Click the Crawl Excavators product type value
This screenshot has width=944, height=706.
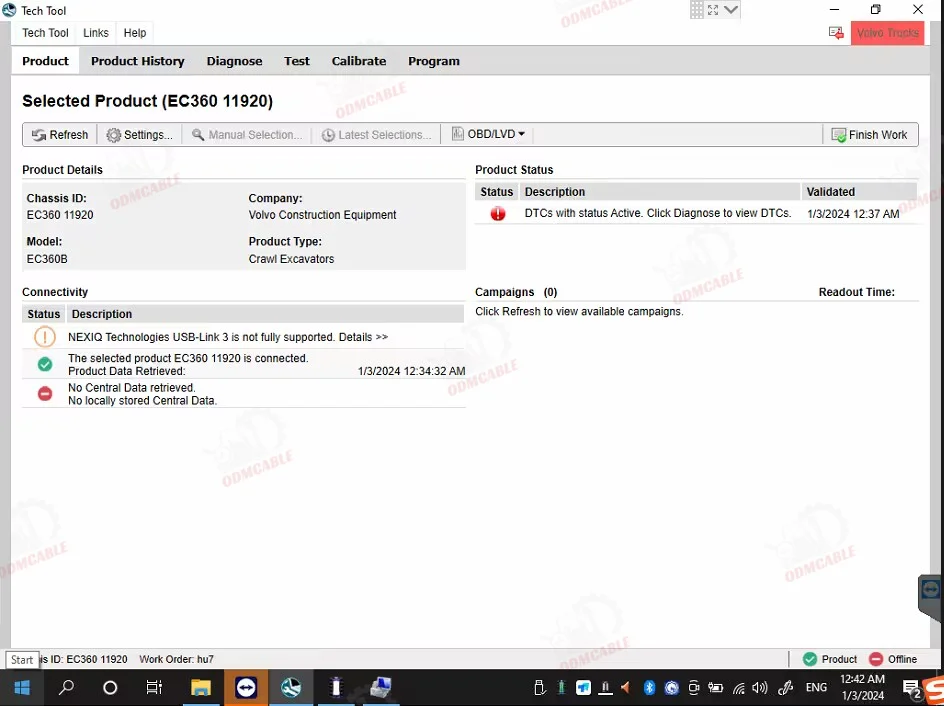coord(291,259)
